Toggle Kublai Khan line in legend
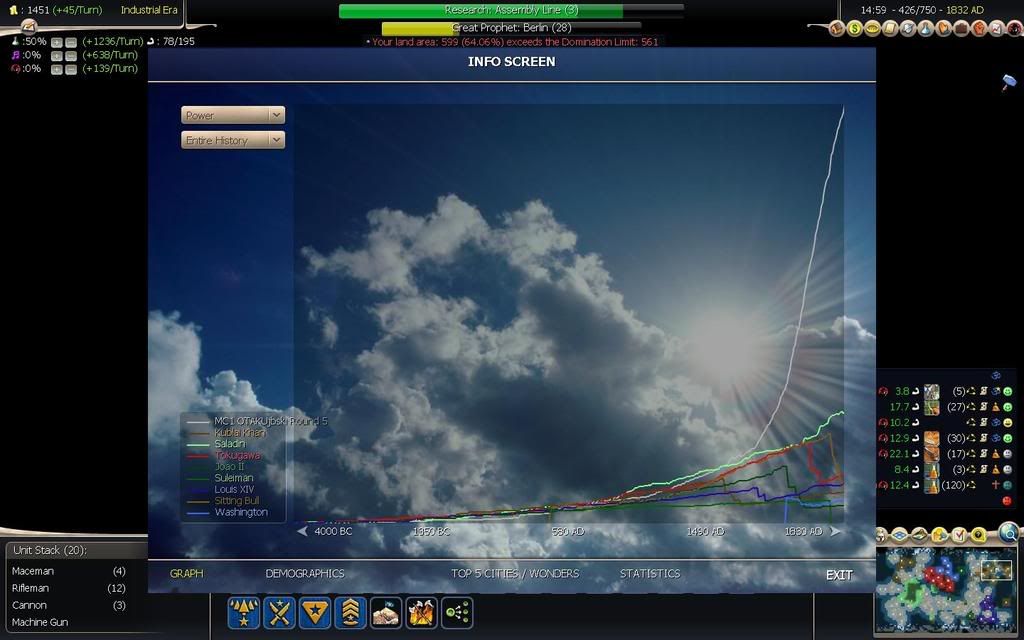The height and width of the screenshot is (640, 1024). (x=227, y=432)
